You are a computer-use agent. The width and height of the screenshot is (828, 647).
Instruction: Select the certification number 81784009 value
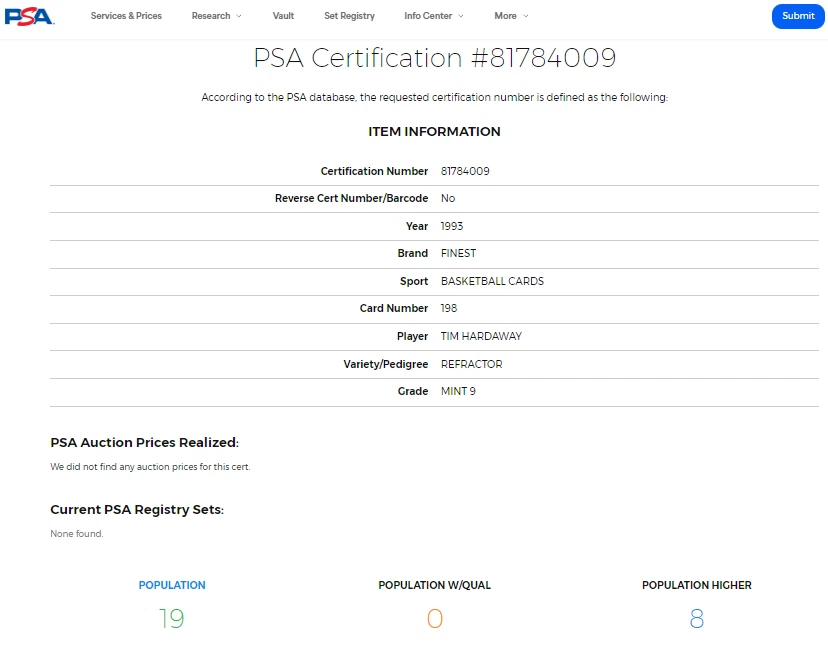click(465, 171)
